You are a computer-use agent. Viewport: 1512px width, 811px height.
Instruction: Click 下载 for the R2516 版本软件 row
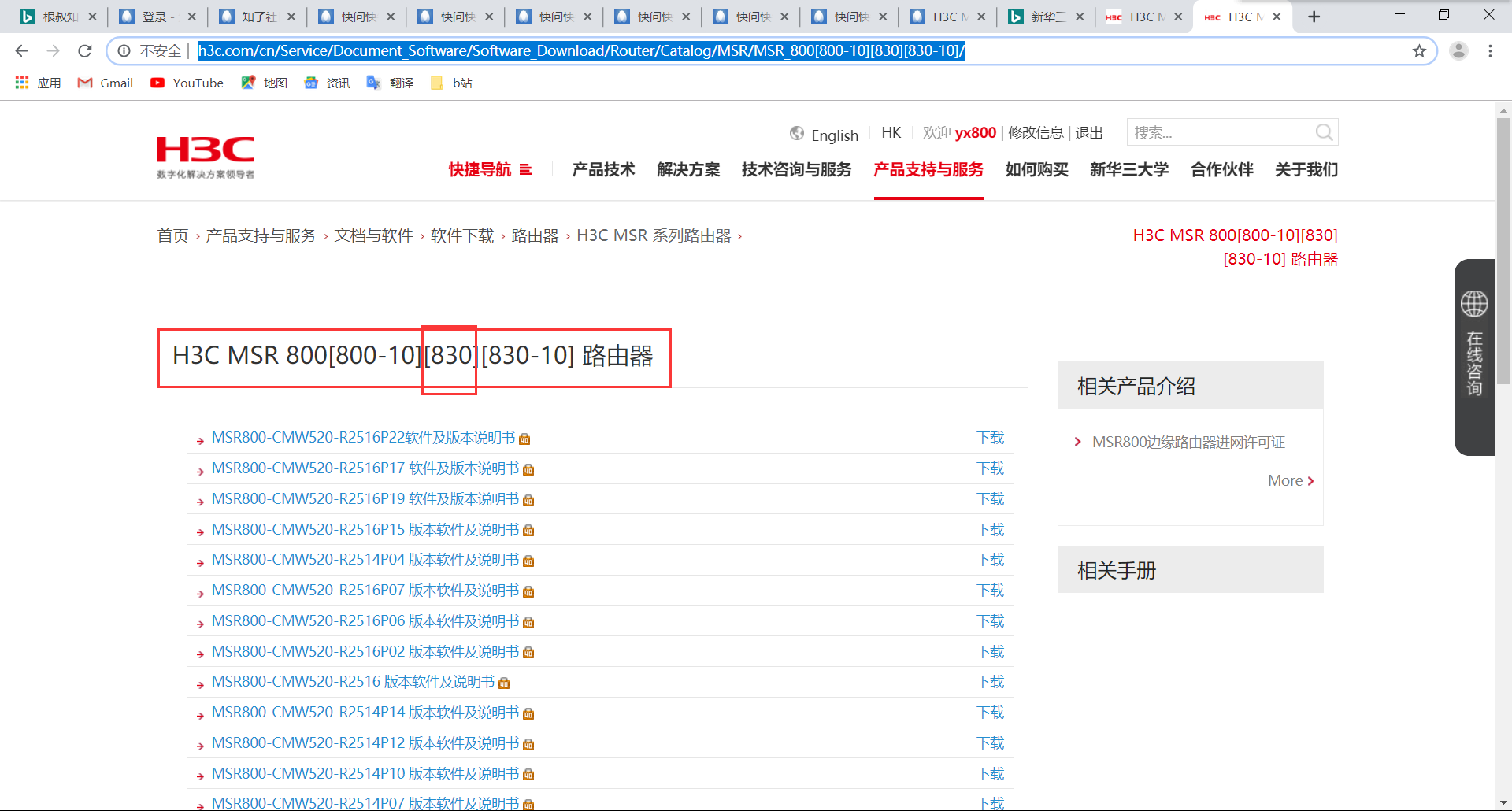coord(990,682)
